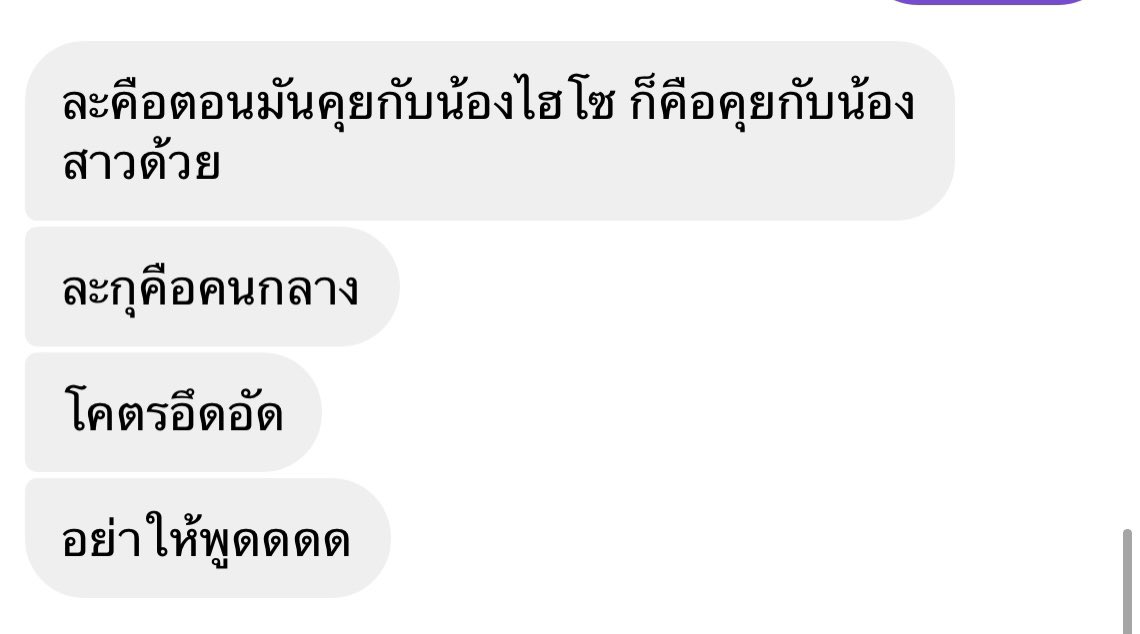Click the word "ละกุ" in second message
The width and height of the screenshot is (1140, 634).
100,291
